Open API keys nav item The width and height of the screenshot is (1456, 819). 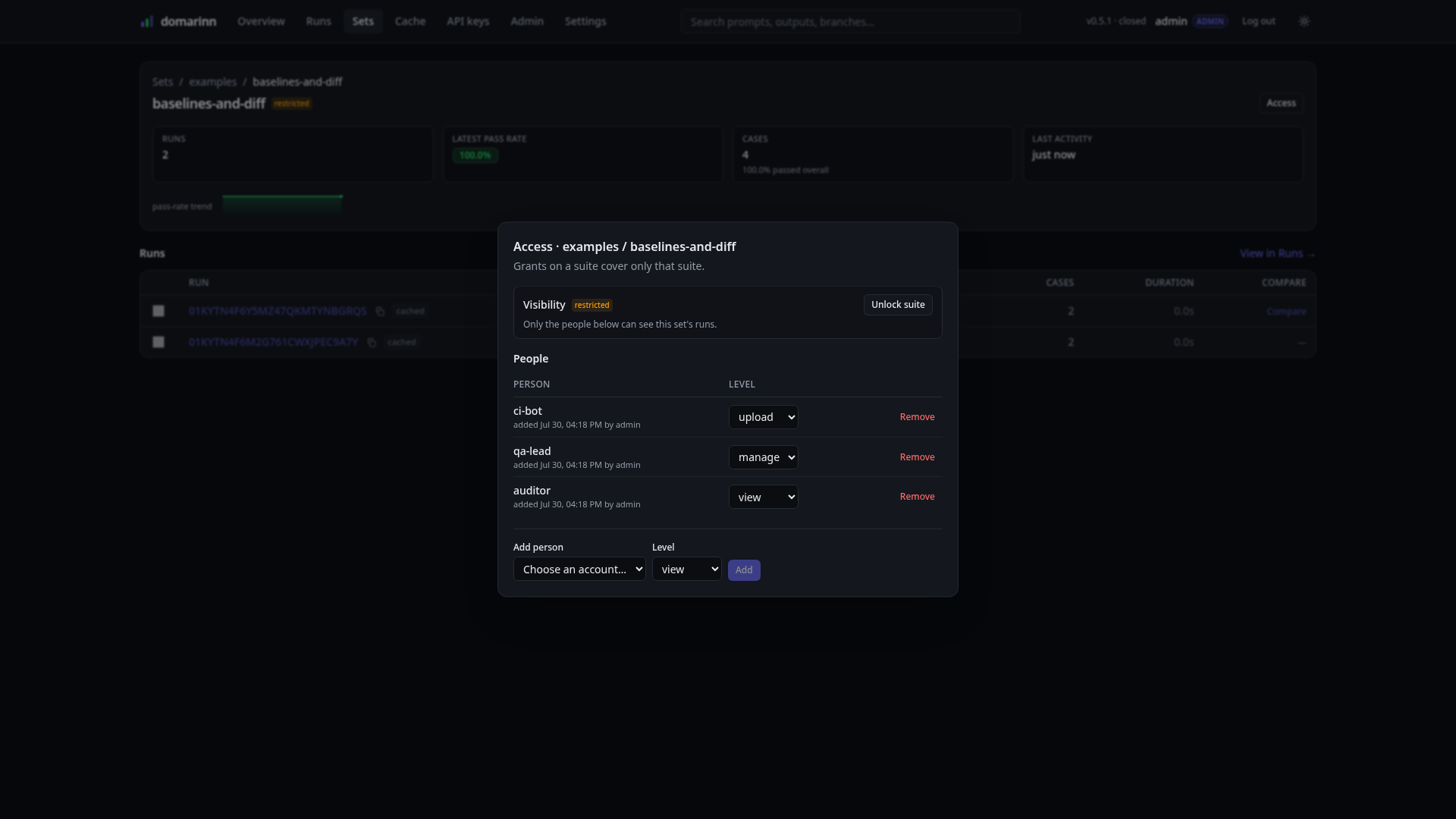tap(468, 21)
